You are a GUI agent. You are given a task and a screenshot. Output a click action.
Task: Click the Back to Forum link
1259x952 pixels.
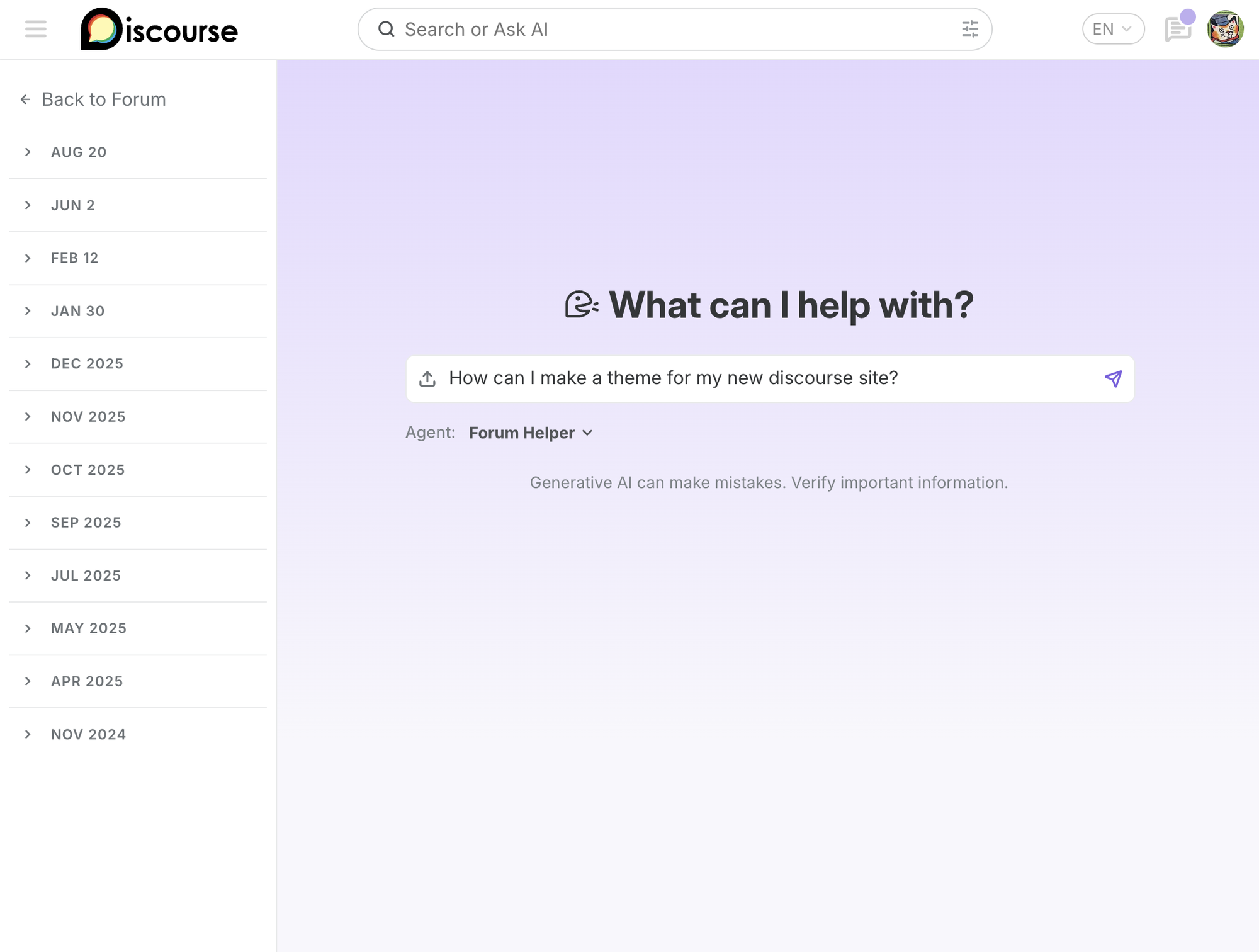click(93, 99)
